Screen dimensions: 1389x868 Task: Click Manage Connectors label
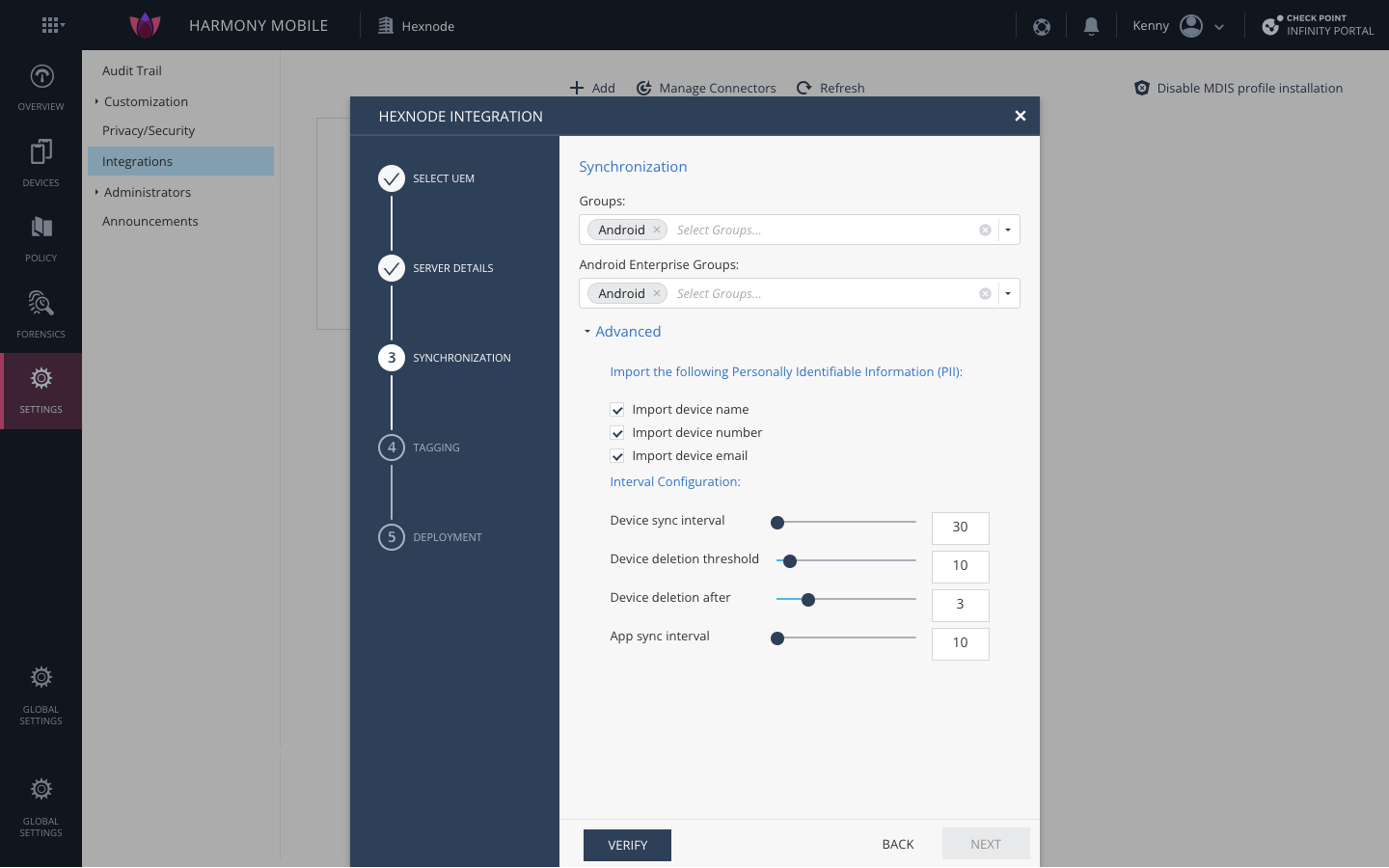pos(718,88)
